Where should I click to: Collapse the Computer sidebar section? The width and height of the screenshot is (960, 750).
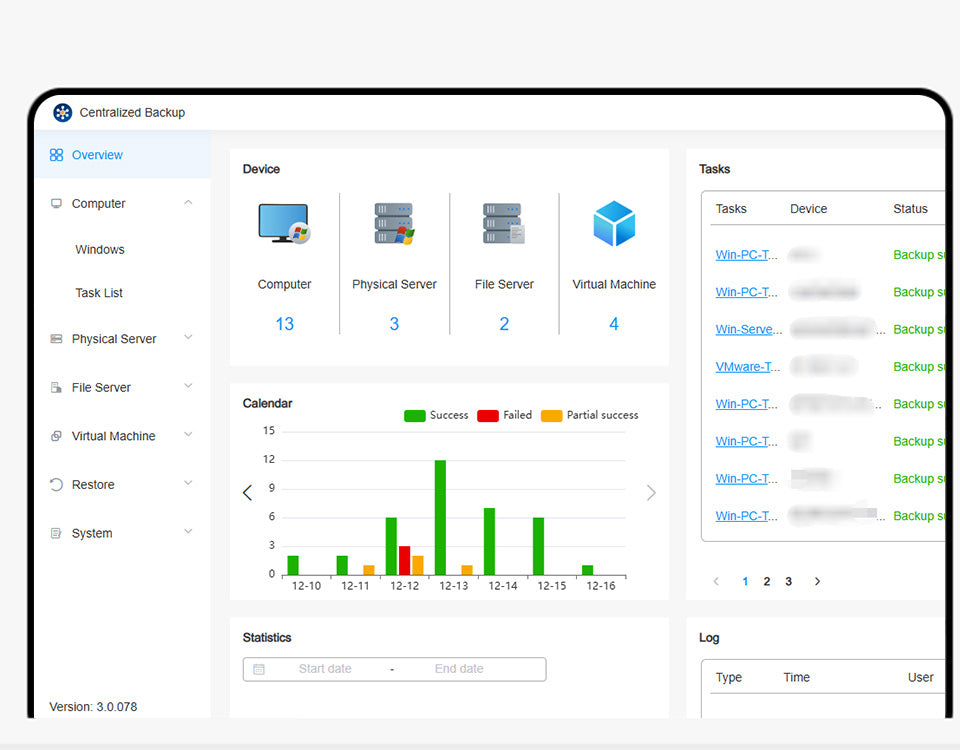point(188,203)
